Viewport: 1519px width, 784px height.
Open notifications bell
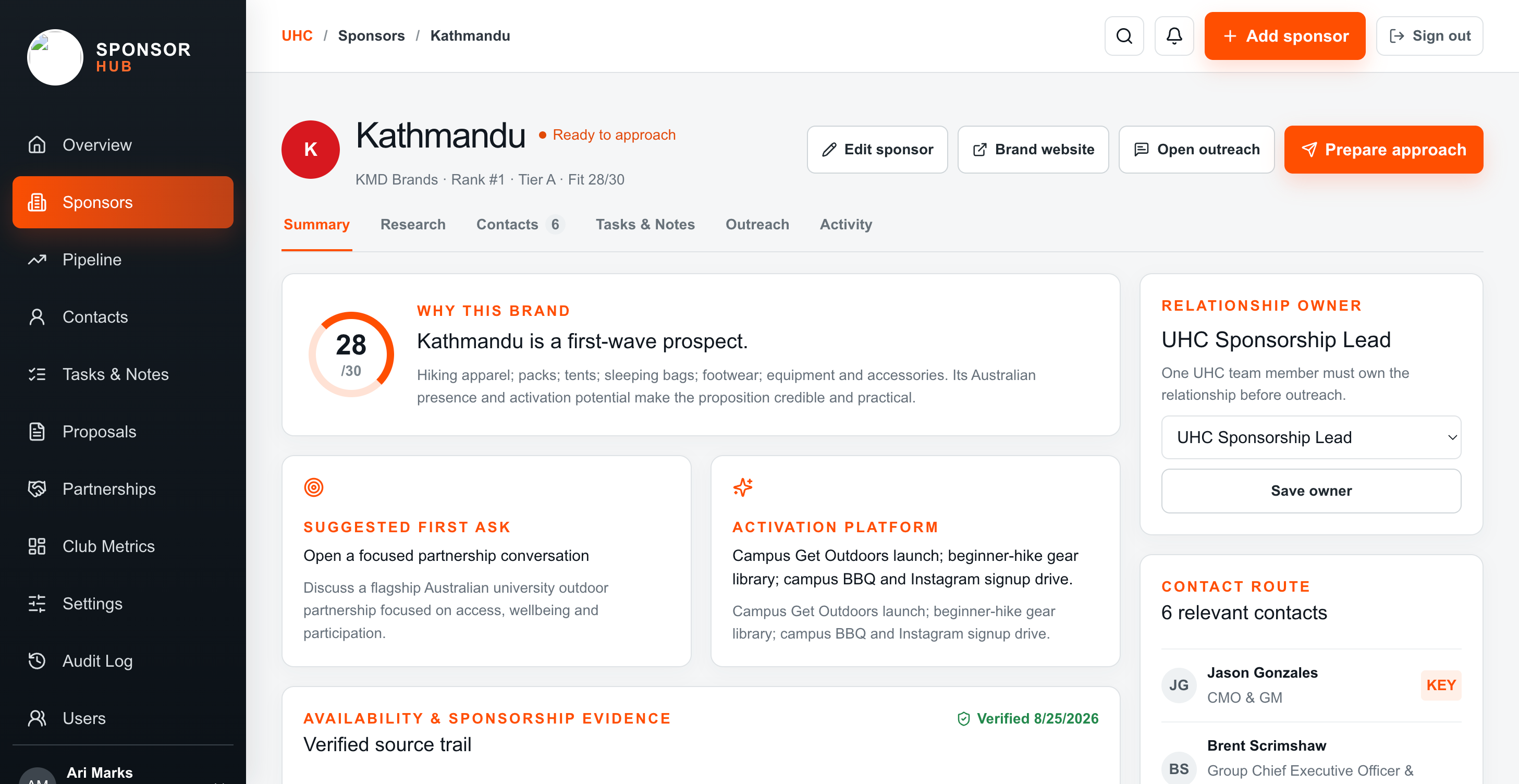1174,36
